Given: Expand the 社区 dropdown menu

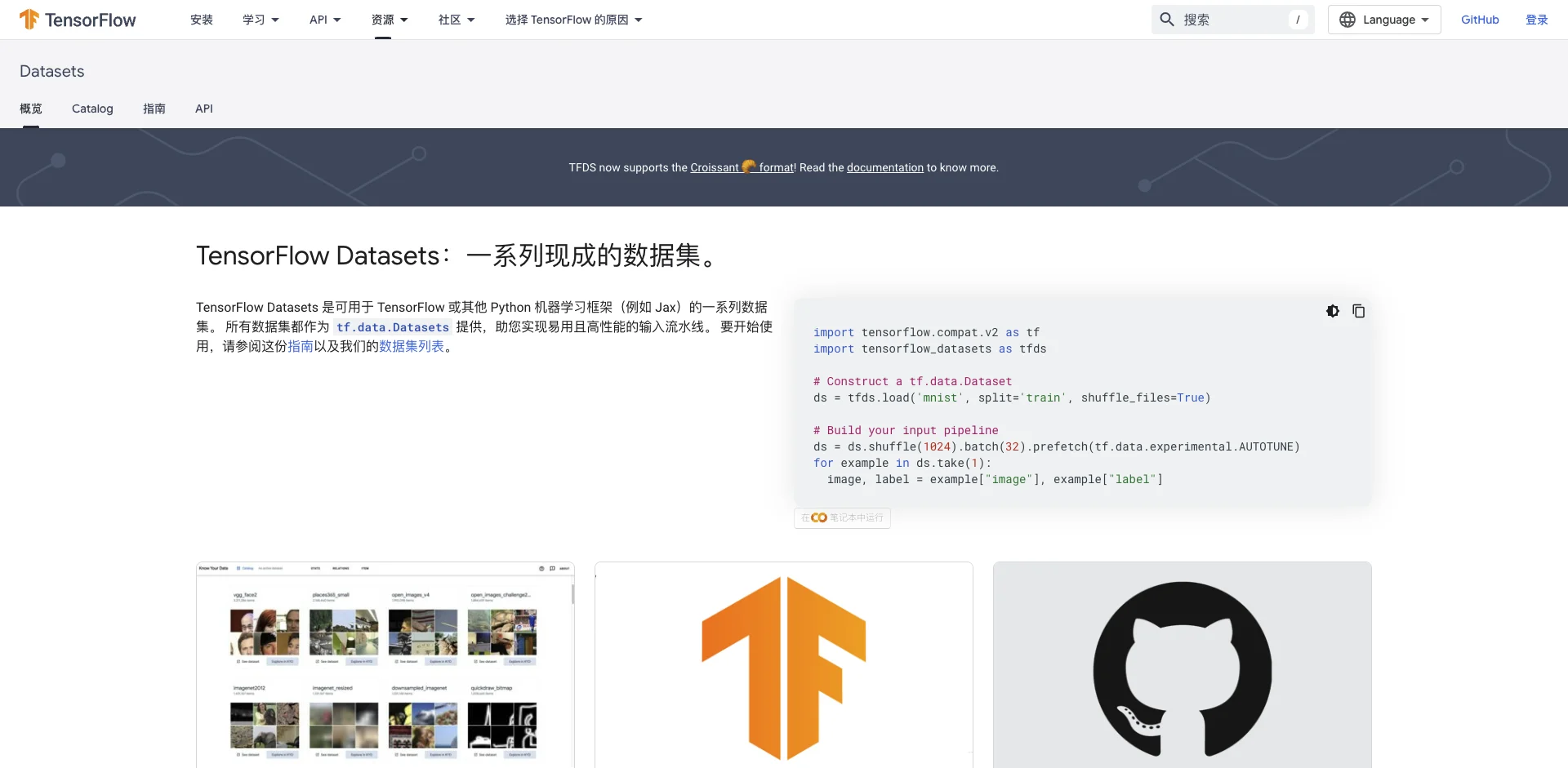Looking at the screenshot, I should click(x=457, y=20).
